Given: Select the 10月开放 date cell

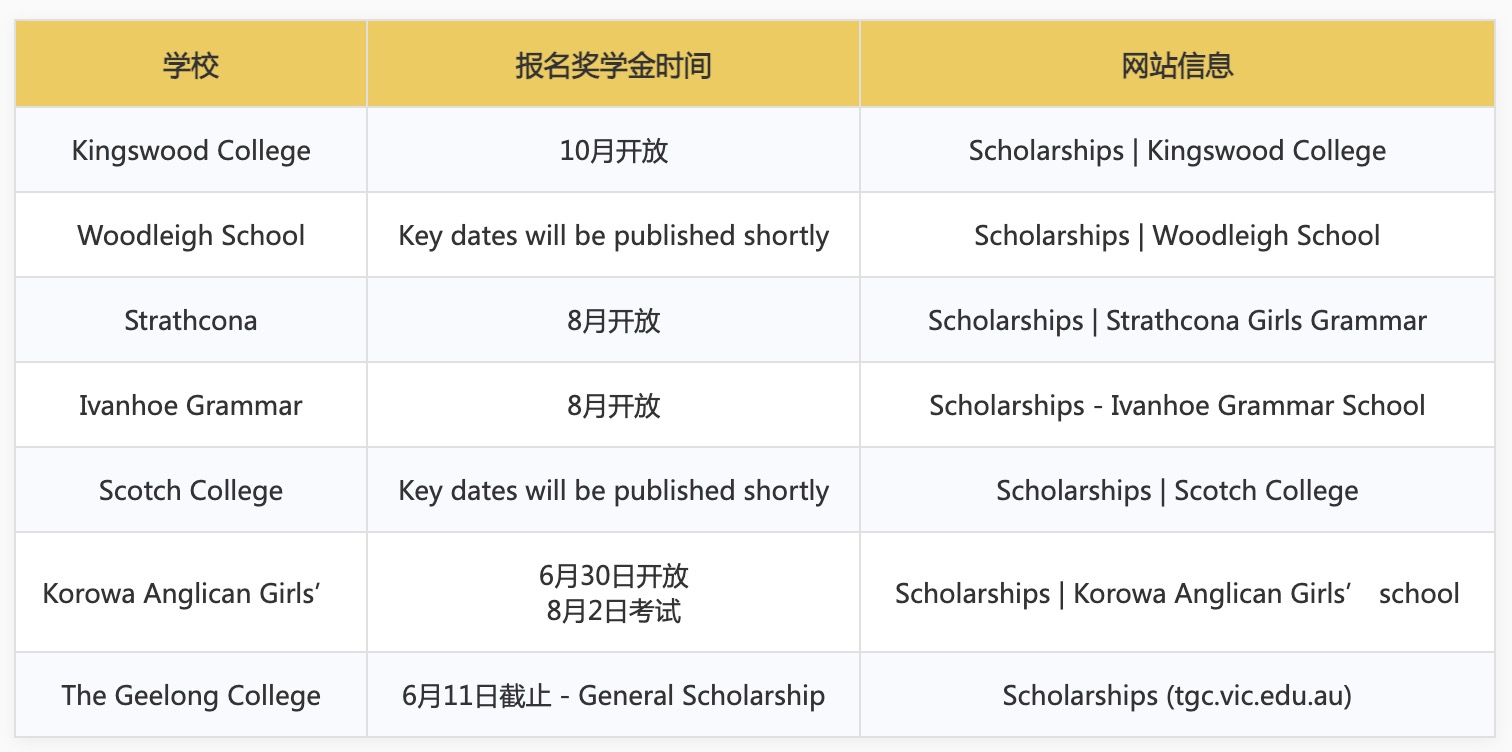Looking at the screenshot, I should pos(613,150).
